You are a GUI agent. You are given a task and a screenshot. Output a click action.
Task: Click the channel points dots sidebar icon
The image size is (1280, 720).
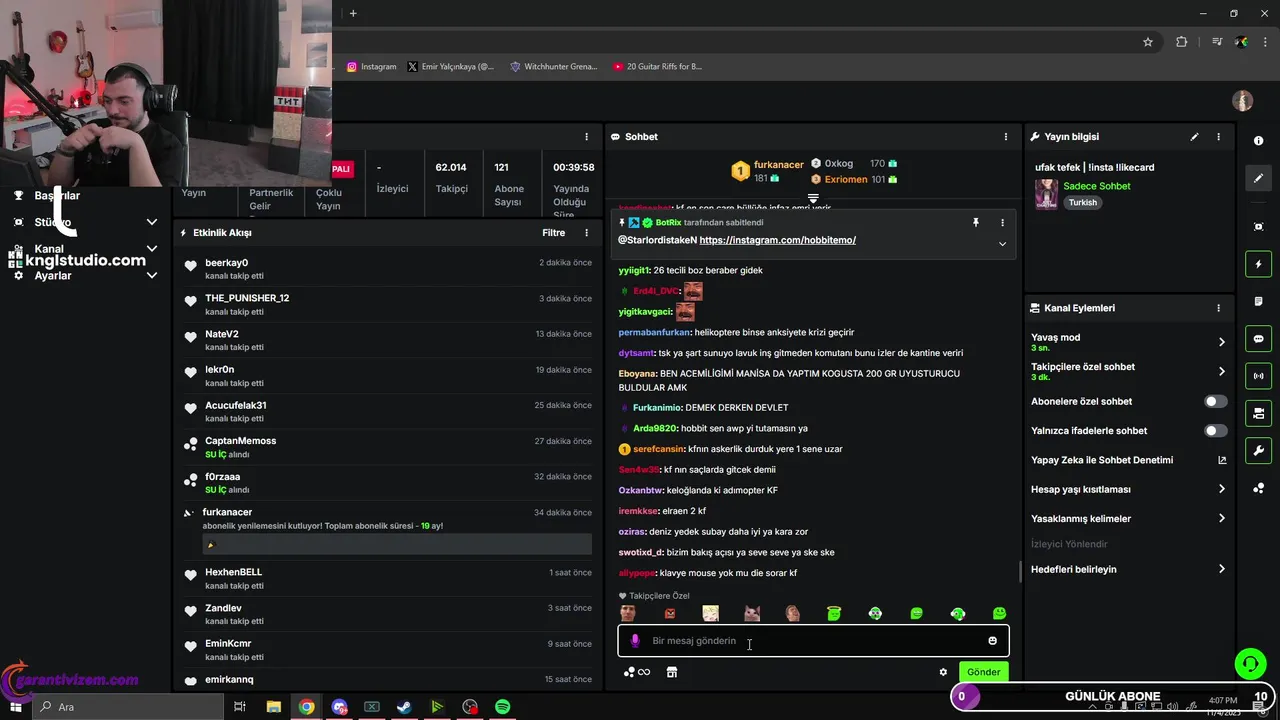coord(1258,488)
